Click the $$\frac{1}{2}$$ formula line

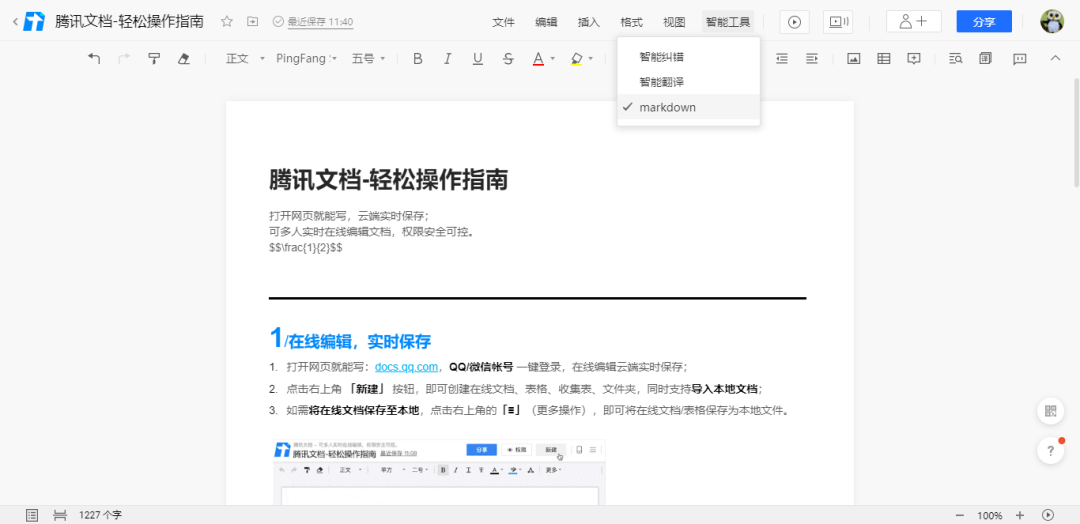click(306, 248)
